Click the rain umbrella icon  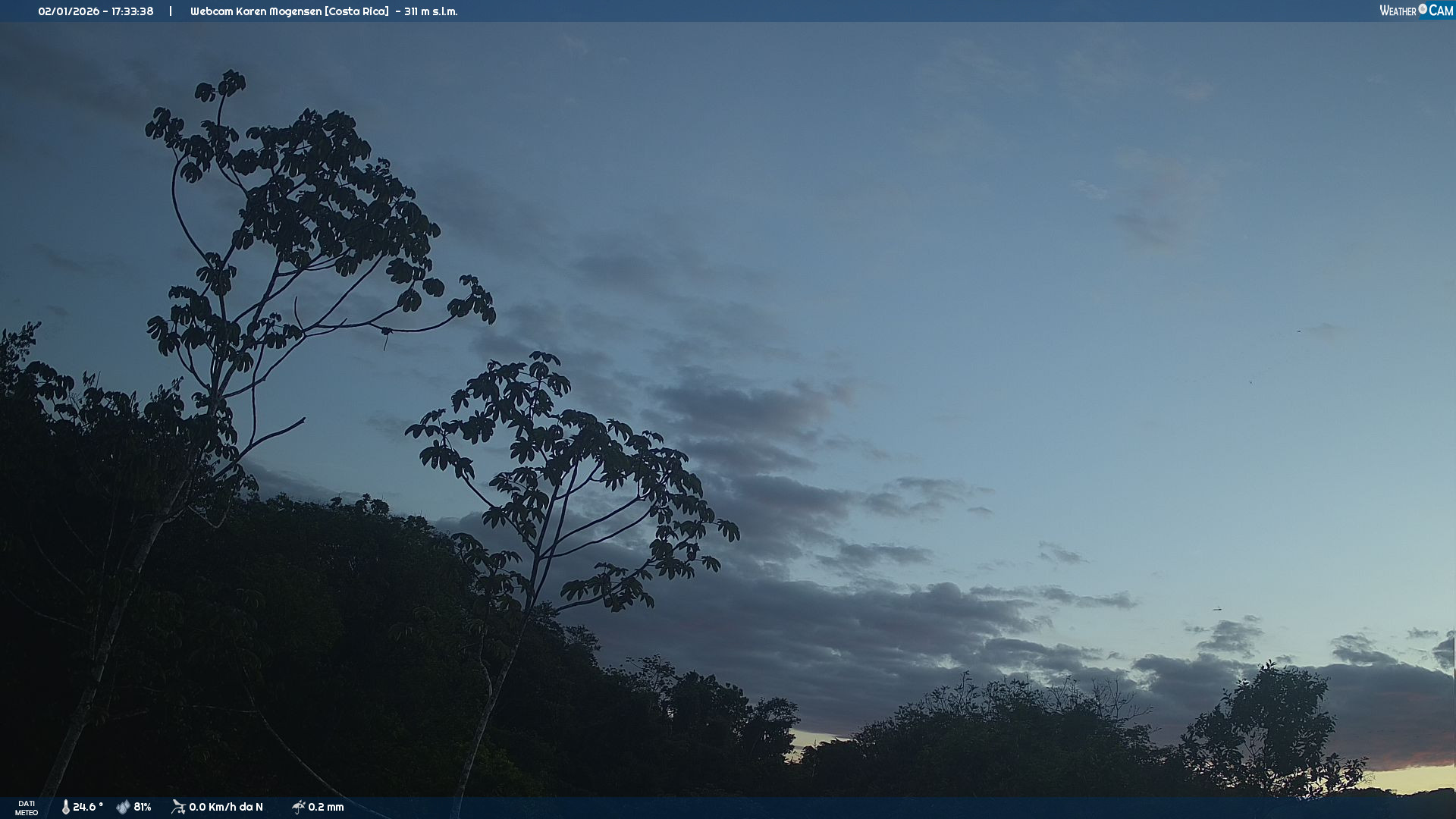click(x=298, y=807)
